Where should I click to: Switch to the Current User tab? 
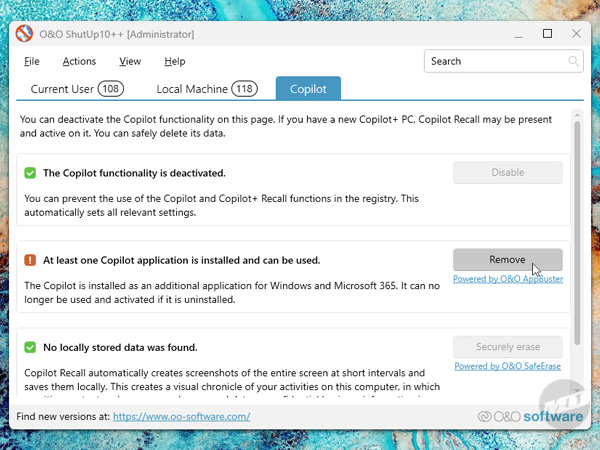[x=76, y=89]
